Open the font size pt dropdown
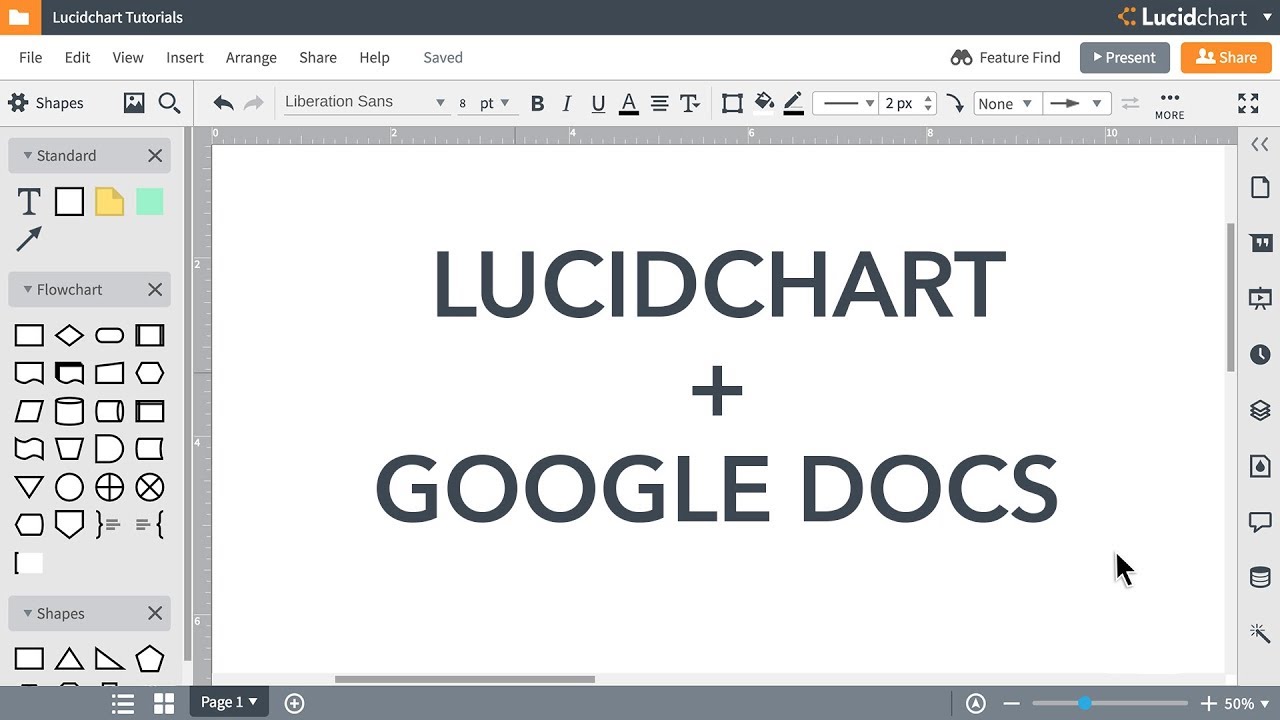The width and height of the screenshot is (1280, 720). pos(495,103)
